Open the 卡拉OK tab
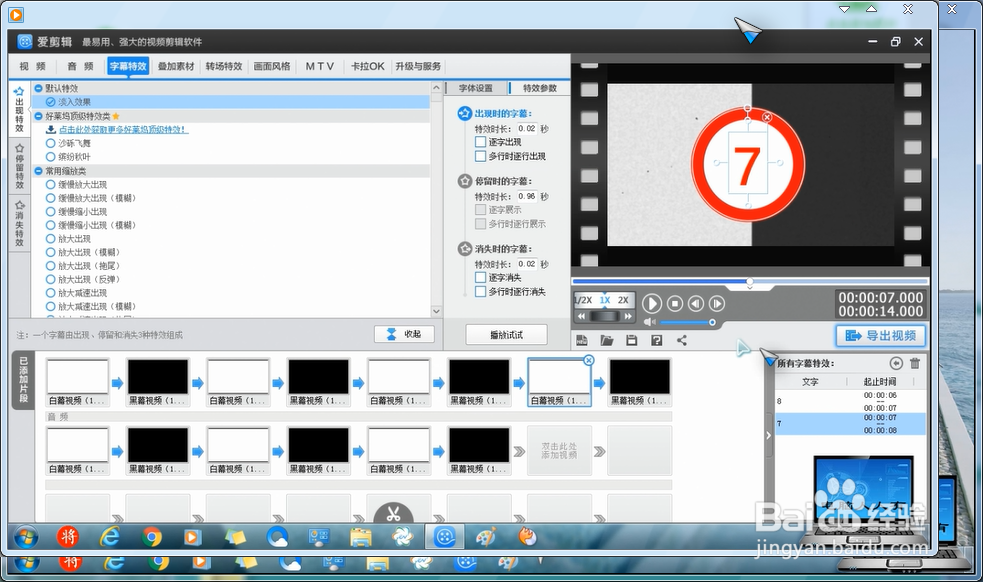Image resolution: width=983 pixels, height=582 pixels. click(x=367, y=66)
